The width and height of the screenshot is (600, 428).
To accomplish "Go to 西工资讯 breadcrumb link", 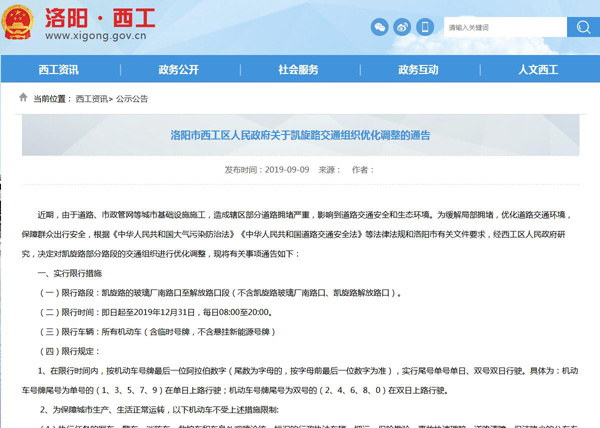I will pyautogui.click(x=92, y=99).
